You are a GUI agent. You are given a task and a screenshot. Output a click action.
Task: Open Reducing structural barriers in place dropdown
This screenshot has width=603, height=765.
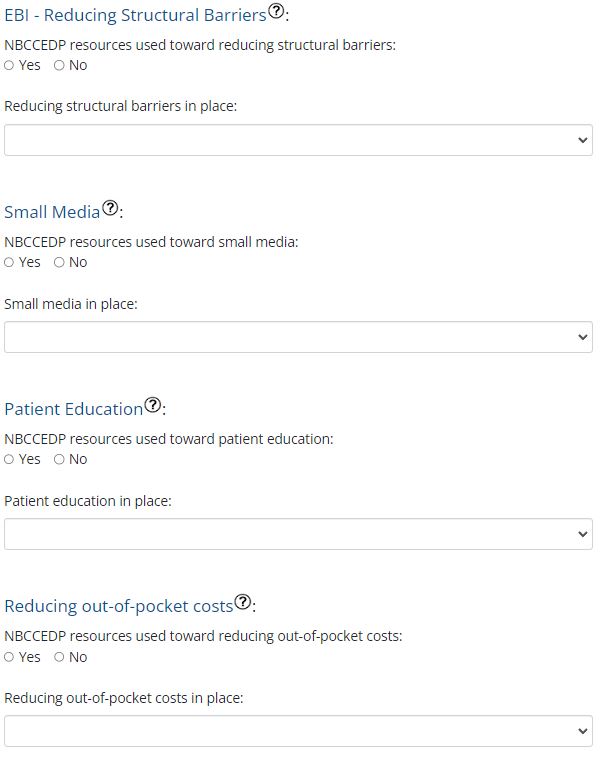pos(298,140)
